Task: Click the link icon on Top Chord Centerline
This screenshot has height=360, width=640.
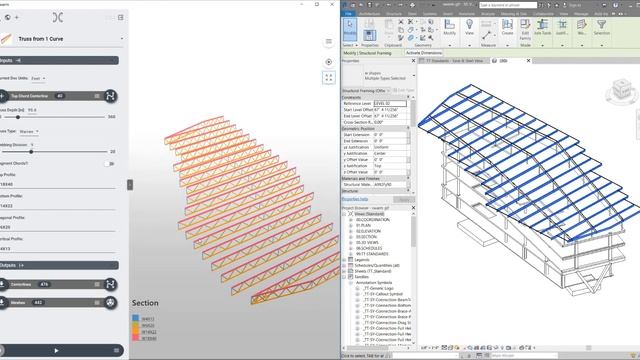Action: point(110,96)
